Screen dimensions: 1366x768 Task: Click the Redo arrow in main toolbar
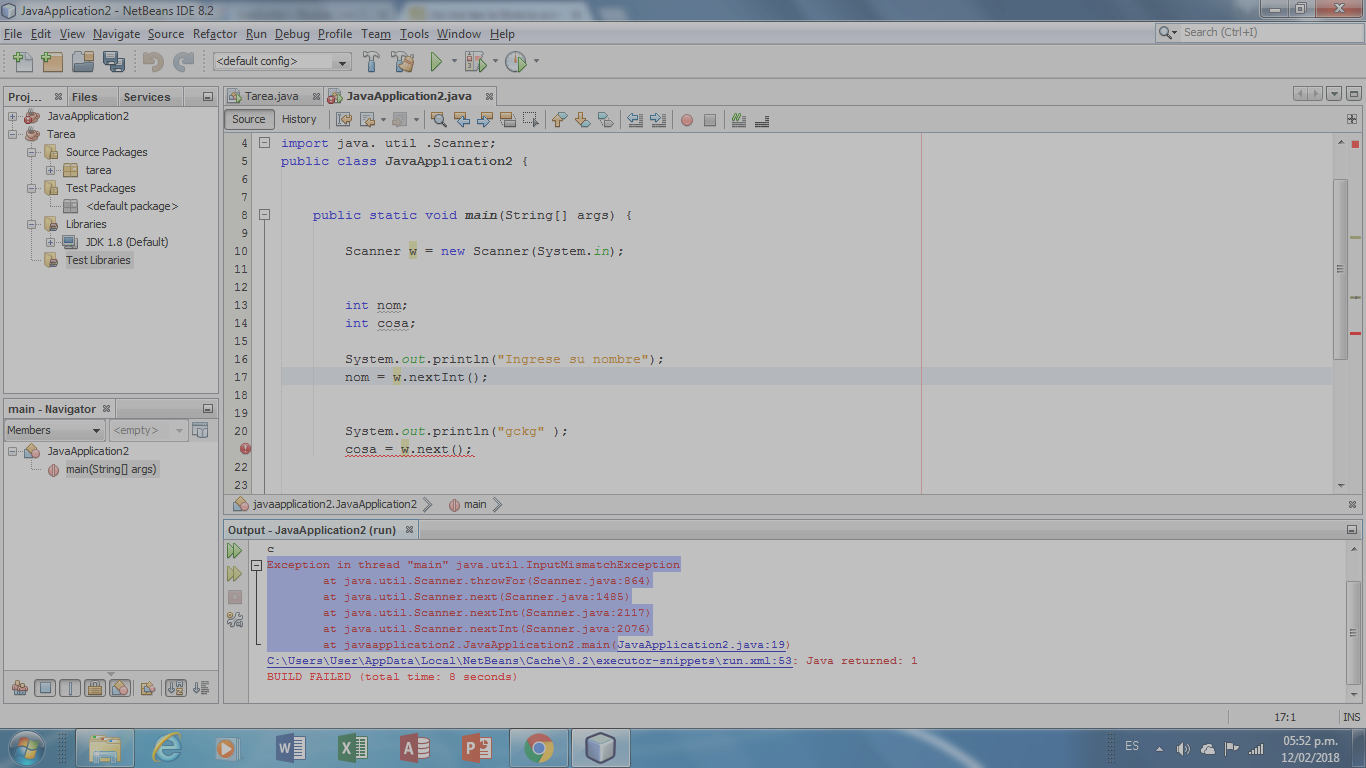(183, 62)
